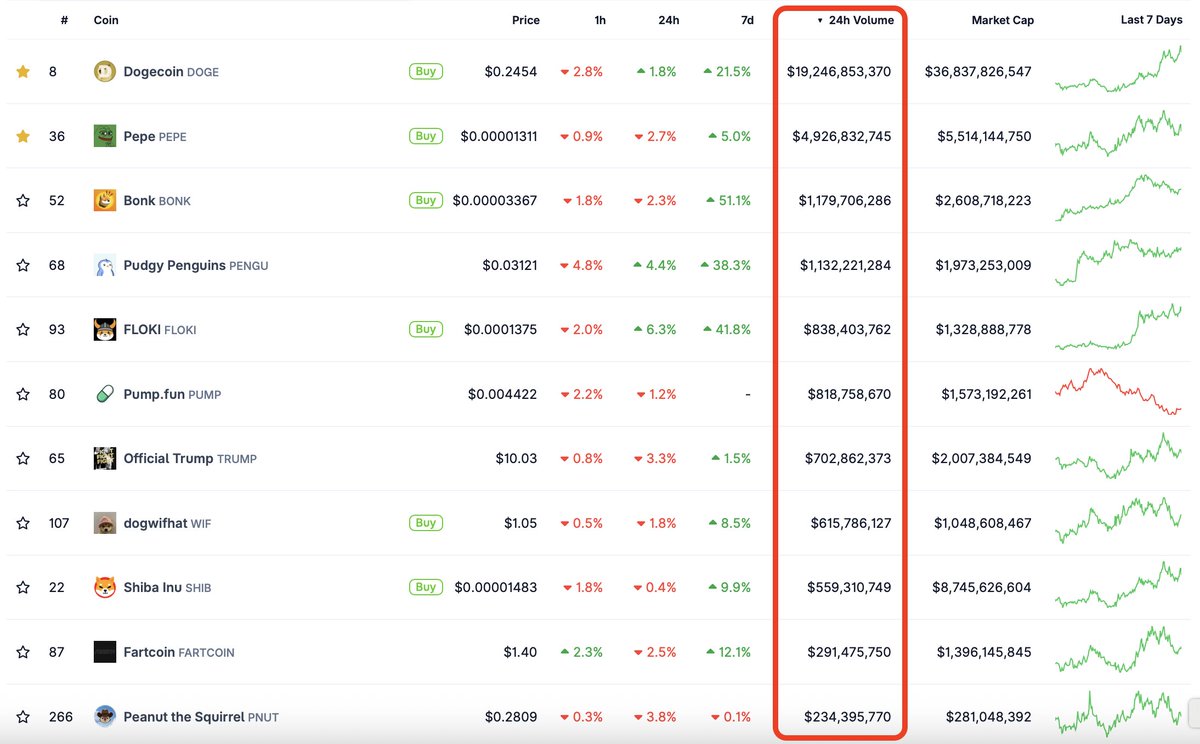Open the Pudgy Penguins PENGU page
Screen dimensions: 1200x744
196,265
